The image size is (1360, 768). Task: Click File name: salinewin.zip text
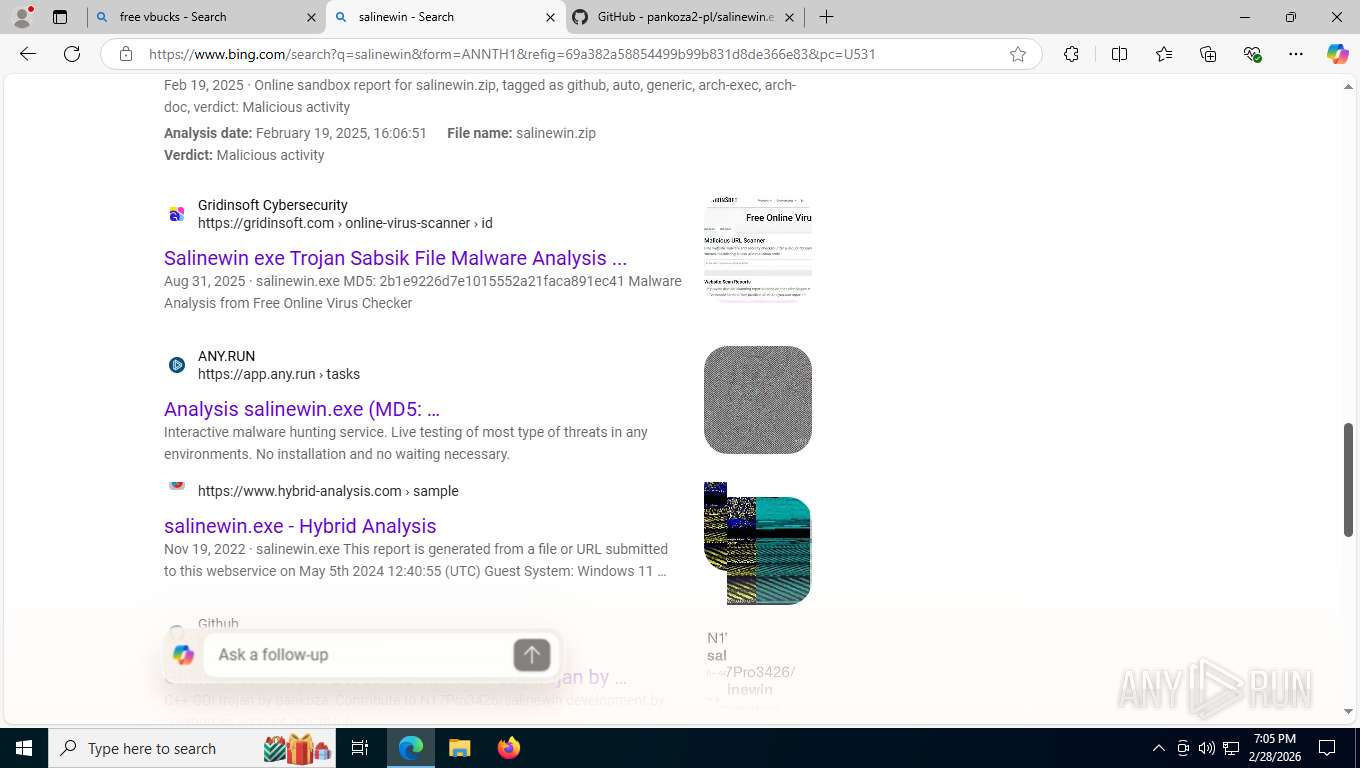521,133
